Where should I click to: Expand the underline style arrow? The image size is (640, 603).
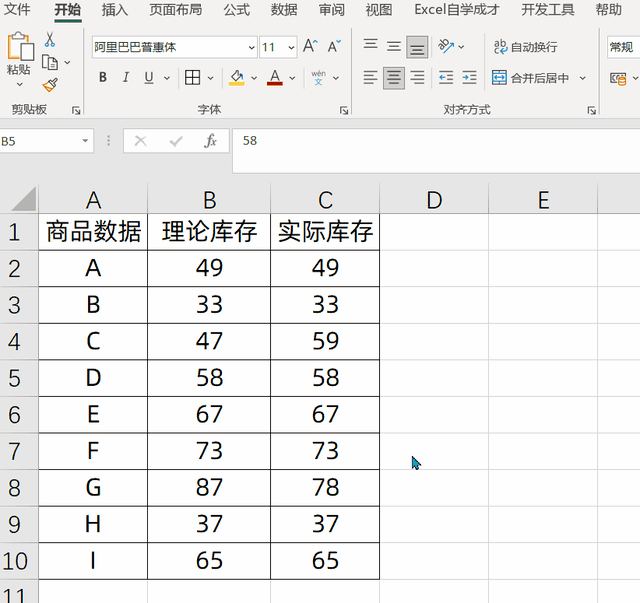(167, 78)
